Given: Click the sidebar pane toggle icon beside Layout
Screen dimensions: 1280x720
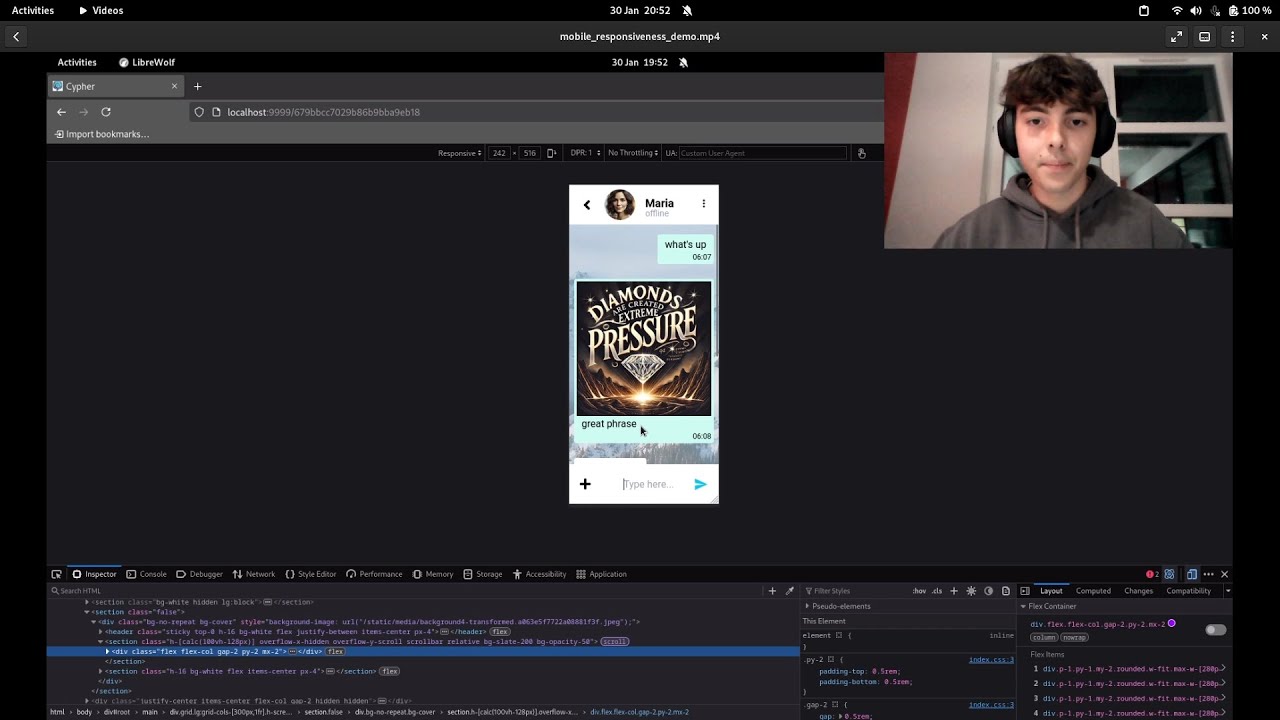Looking at the screenshot, I should 1025,591.
